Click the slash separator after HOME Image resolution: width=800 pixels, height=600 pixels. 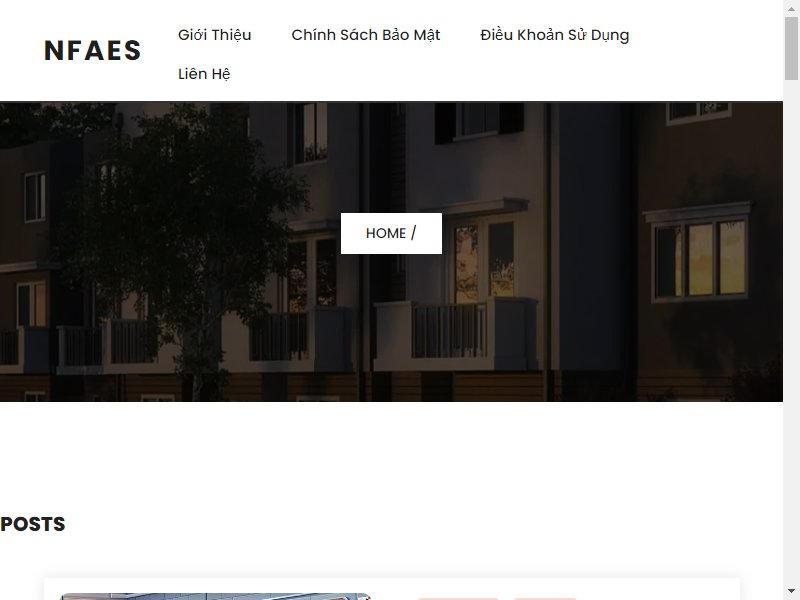point(413,233)
